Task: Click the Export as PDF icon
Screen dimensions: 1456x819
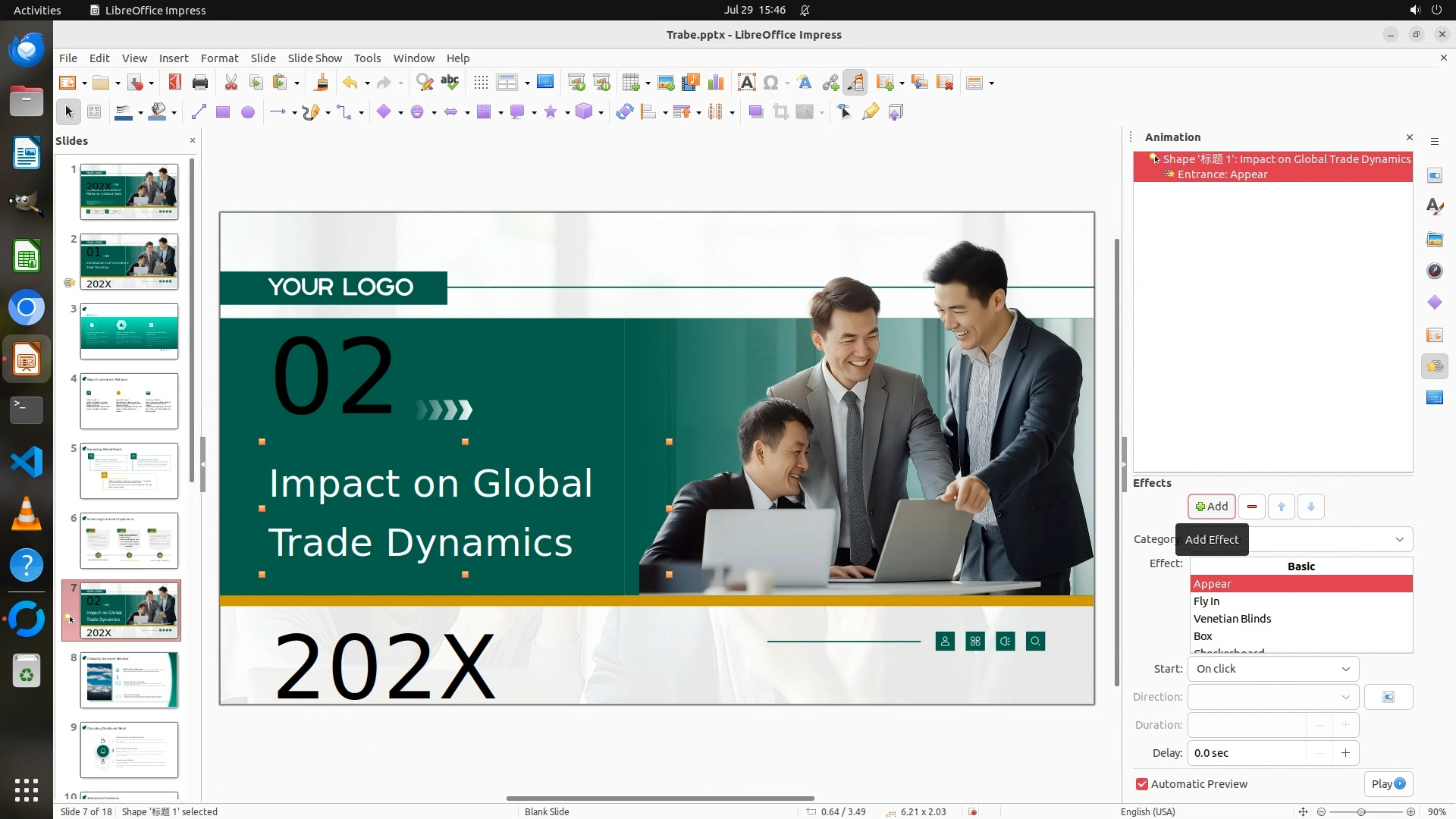Action: [x=174, y=83]
